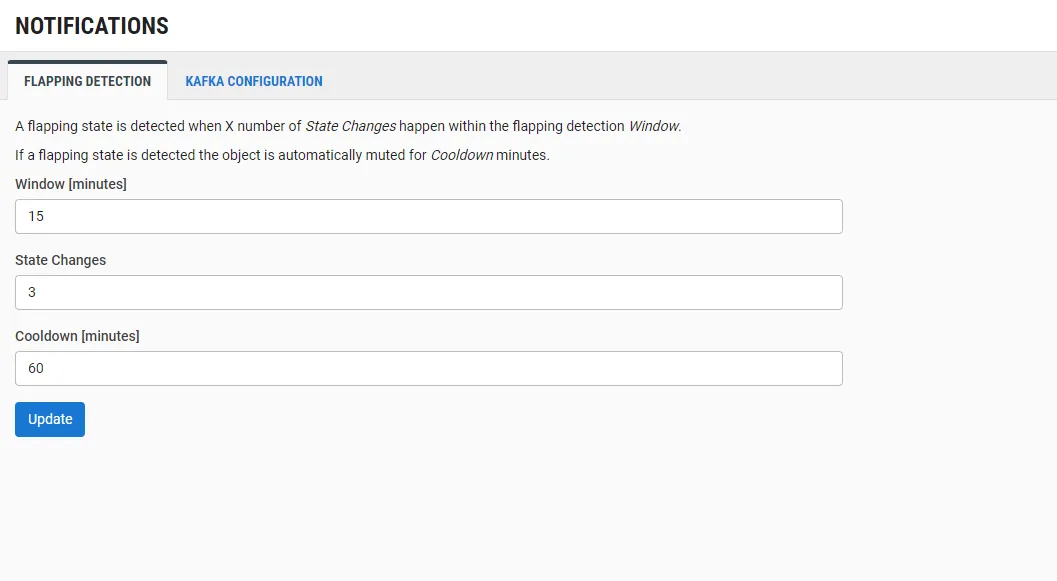
Task: Click the sentence starting 'If a flapping state'
Action: tap(282, 155)
